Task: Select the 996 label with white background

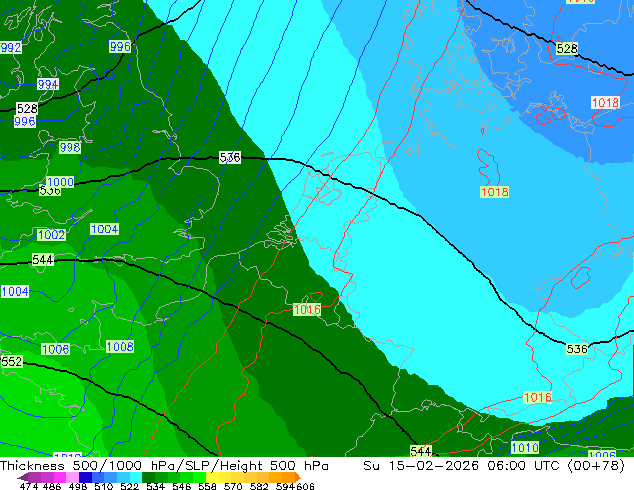Action: coord(25,121)
